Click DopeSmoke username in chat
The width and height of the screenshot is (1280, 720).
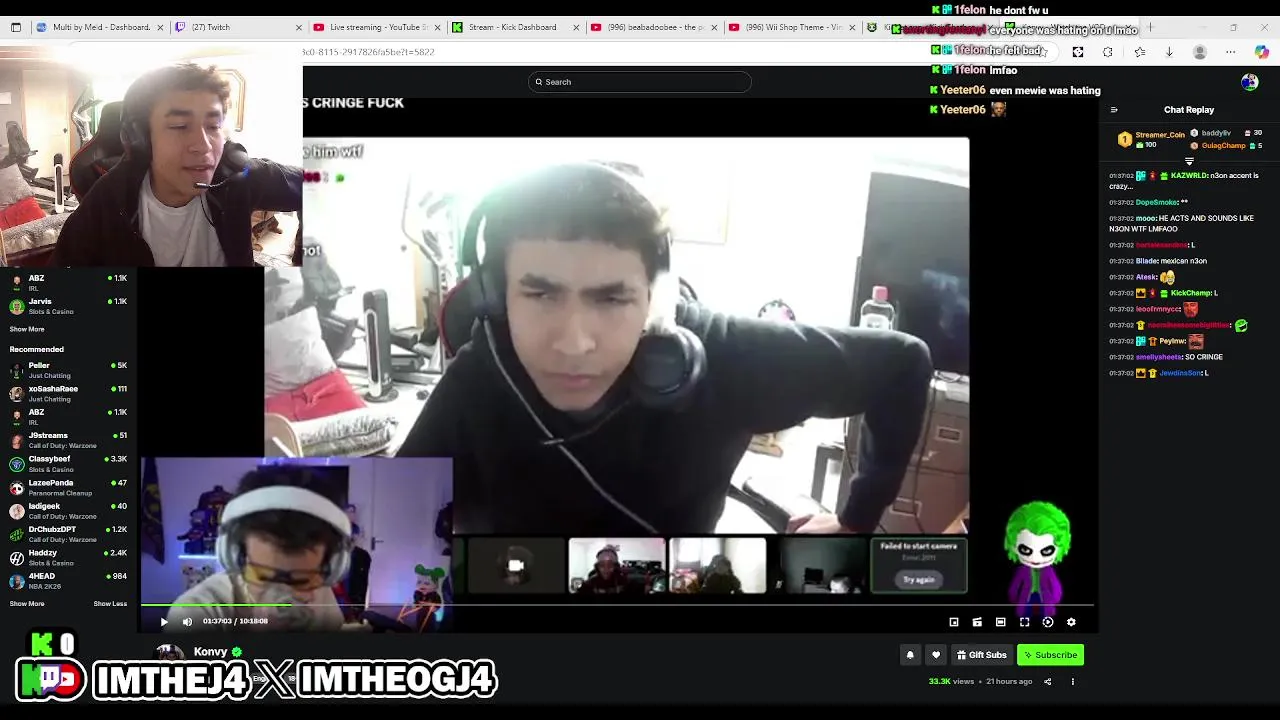pyautogui.click(x=1158, y=202)
